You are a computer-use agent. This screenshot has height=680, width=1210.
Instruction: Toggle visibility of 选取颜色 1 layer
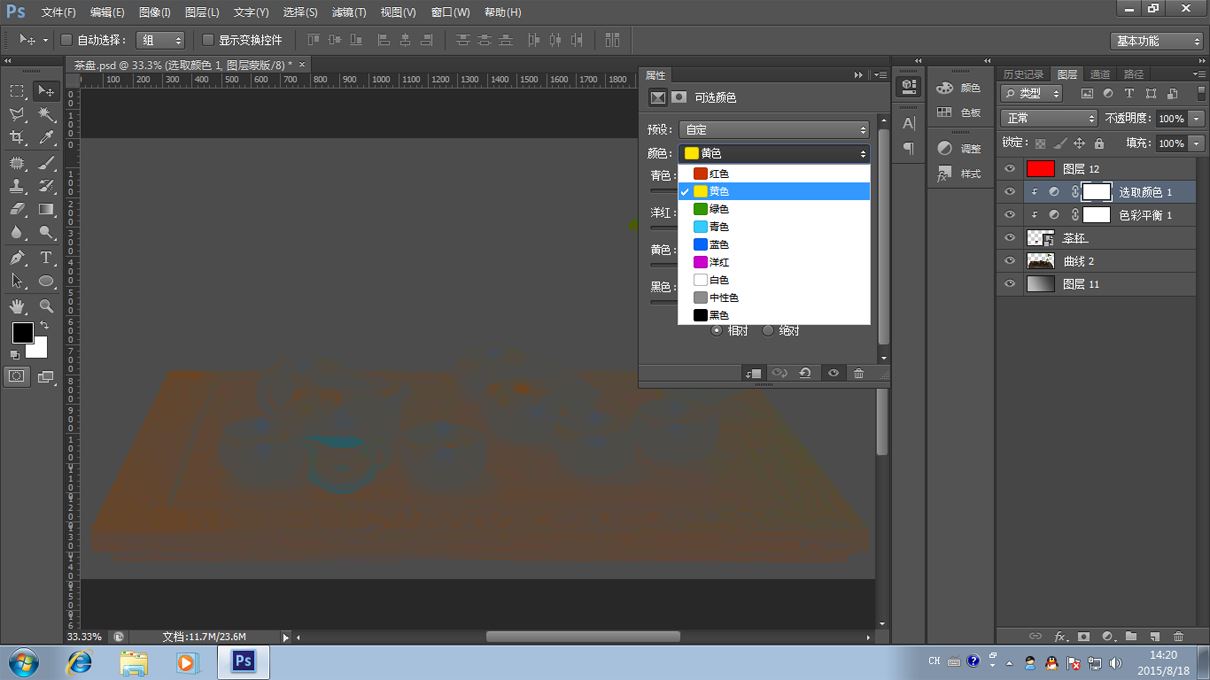tap(1010, 192)
